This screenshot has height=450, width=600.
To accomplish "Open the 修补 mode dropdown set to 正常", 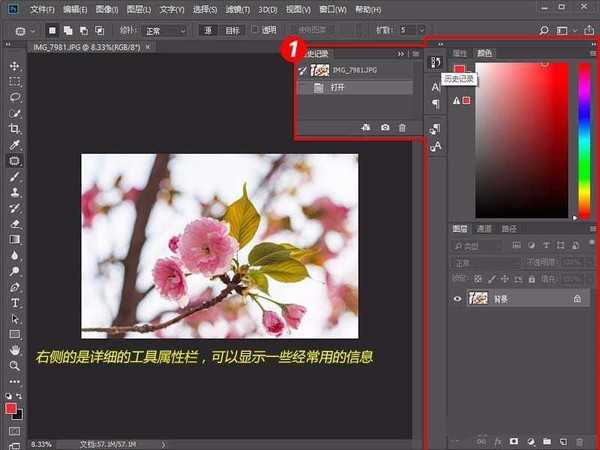I will coord(164,30).
